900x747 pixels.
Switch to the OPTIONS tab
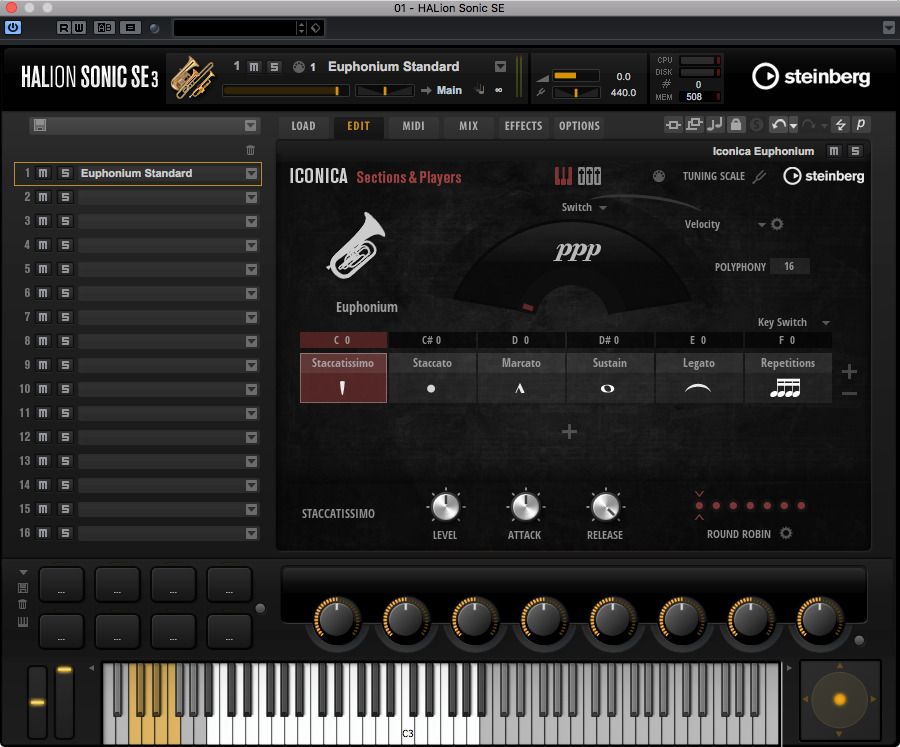click(x=579, y=126)
